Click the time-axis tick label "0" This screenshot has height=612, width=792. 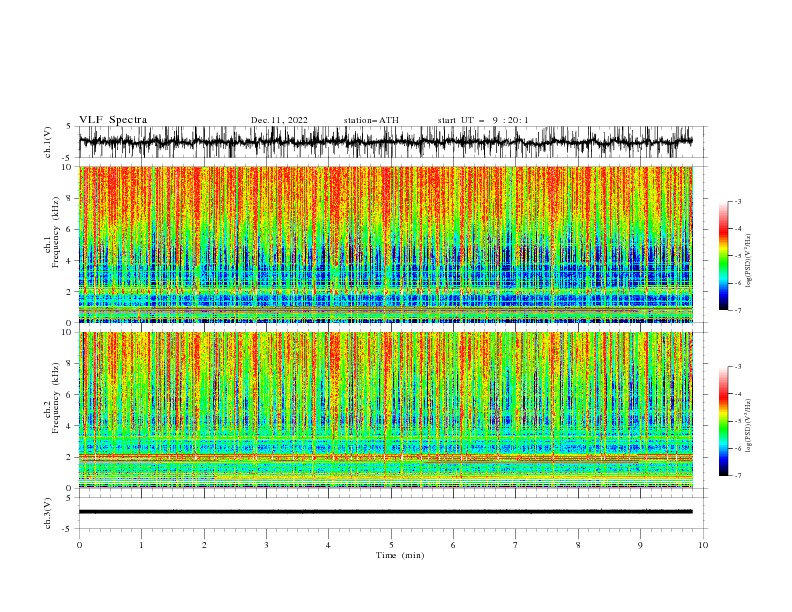tap(79, 545)
